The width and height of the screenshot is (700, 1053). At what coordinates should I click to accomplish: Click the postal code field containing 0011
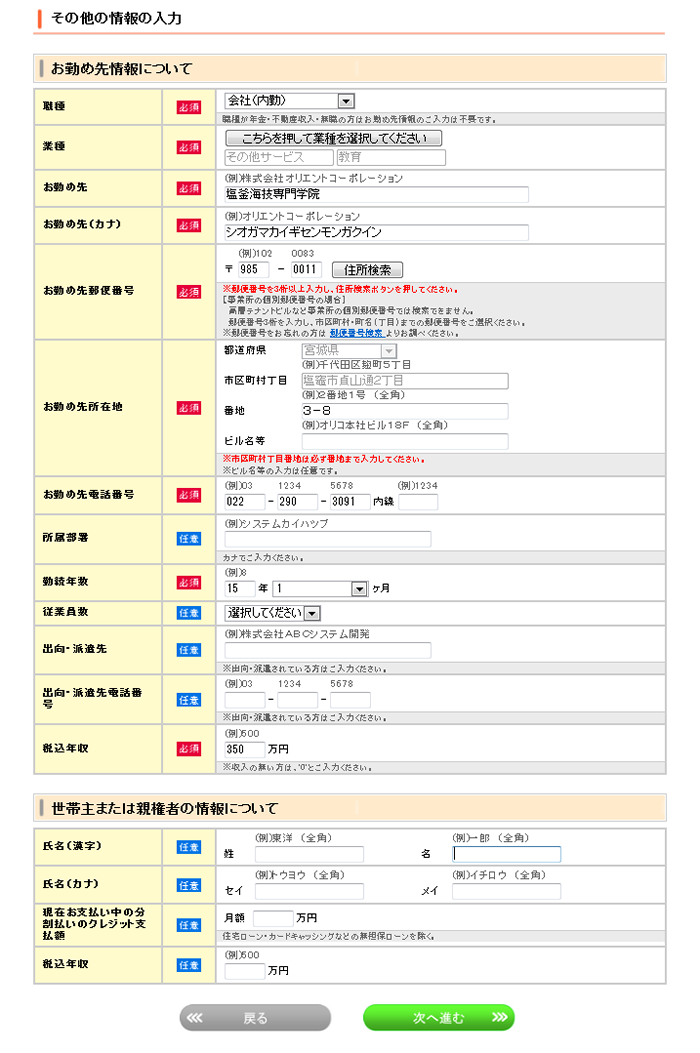pos(306,269)
